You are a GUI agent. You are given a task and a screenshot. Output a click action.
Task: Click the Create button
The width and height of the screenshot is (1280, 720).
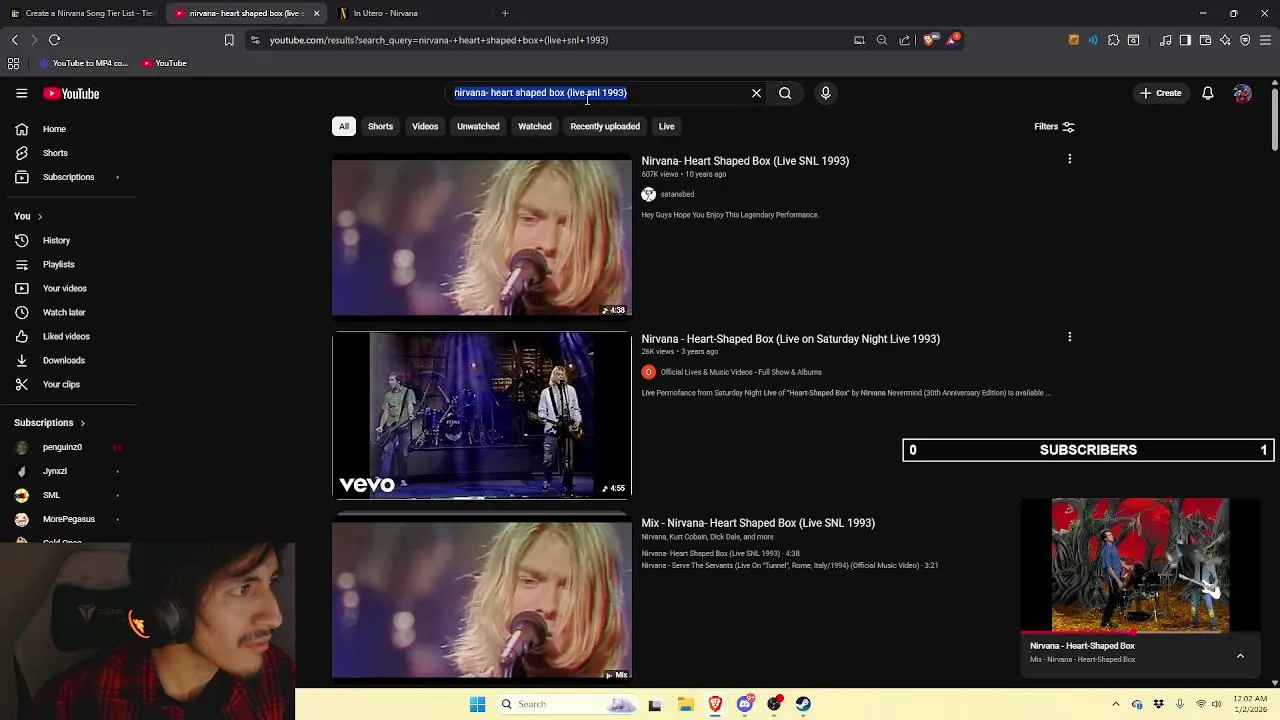tap(1160, 93)
